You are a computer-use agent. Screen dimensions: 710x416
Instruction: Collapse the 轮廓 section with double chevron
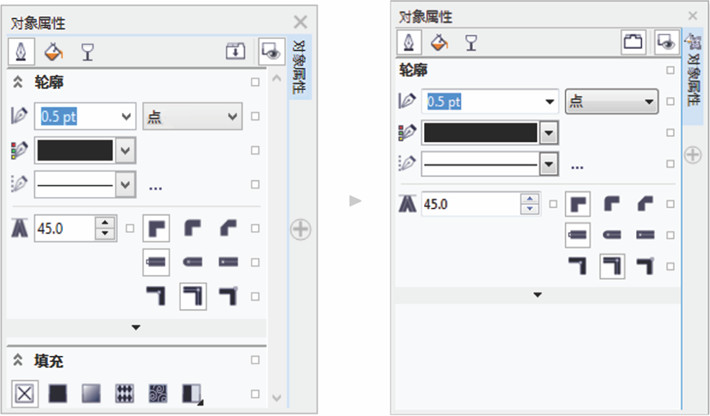18,82
